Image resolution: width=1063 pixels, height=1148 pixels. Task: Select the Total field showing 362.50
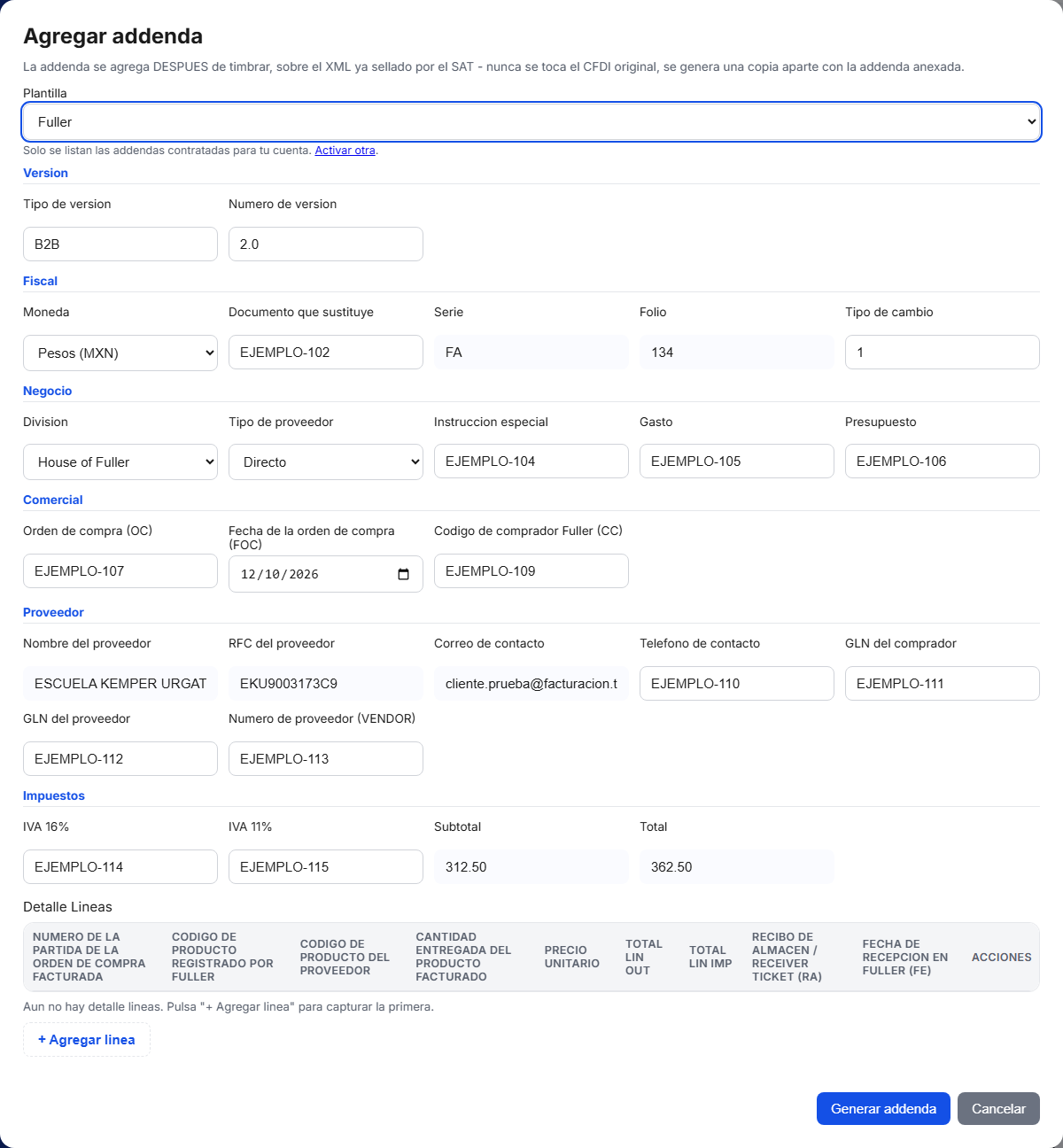point(737,867)
